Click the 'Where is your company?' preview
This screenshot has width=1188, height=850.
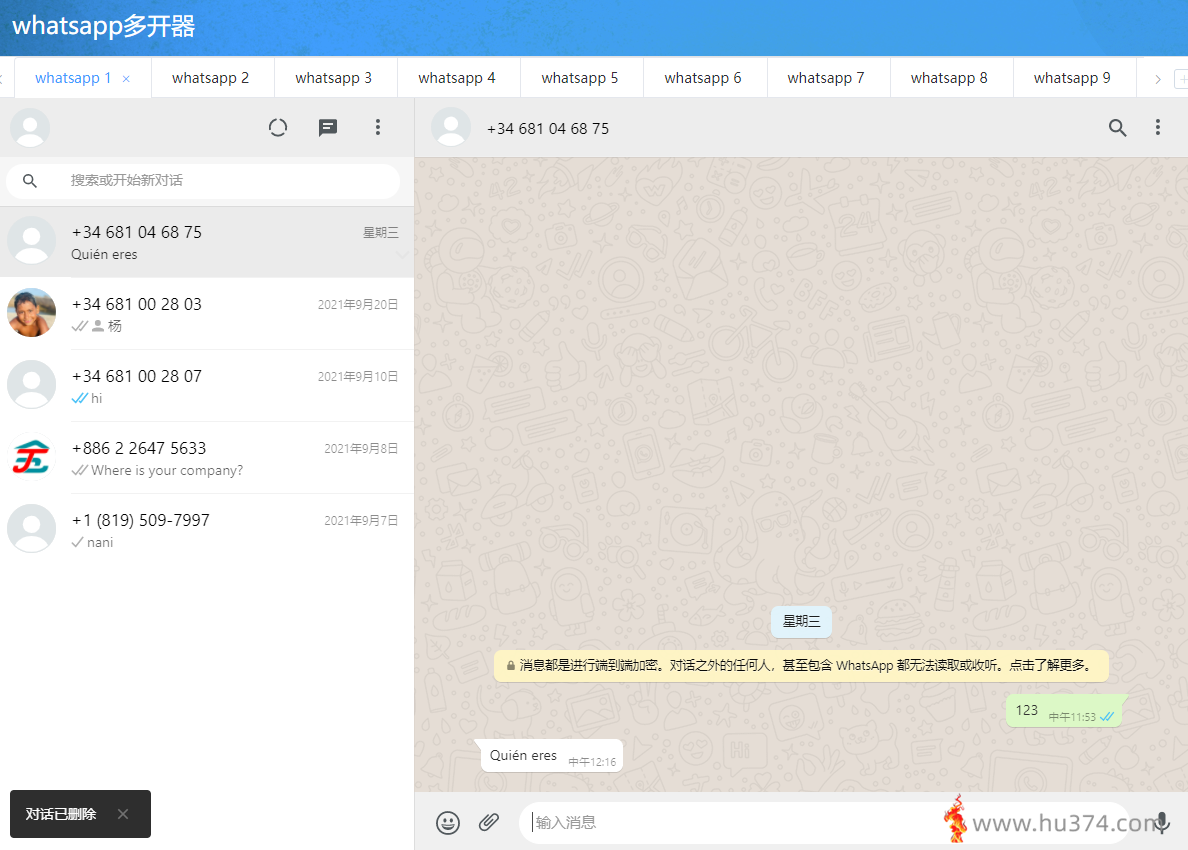click(167, 470)
